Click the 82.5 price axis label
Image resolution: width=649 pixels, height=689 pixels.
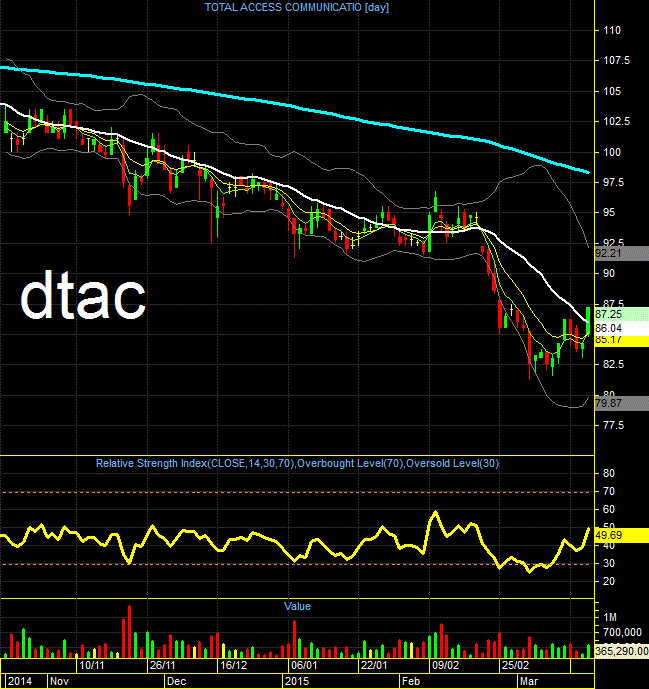click(x=613, y=364)
